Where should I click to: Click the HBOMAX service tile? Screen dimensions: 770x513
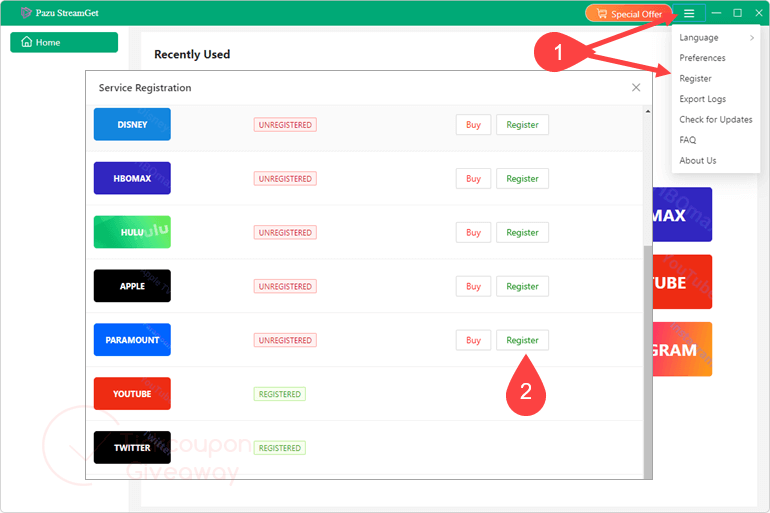tap(132, 178)
